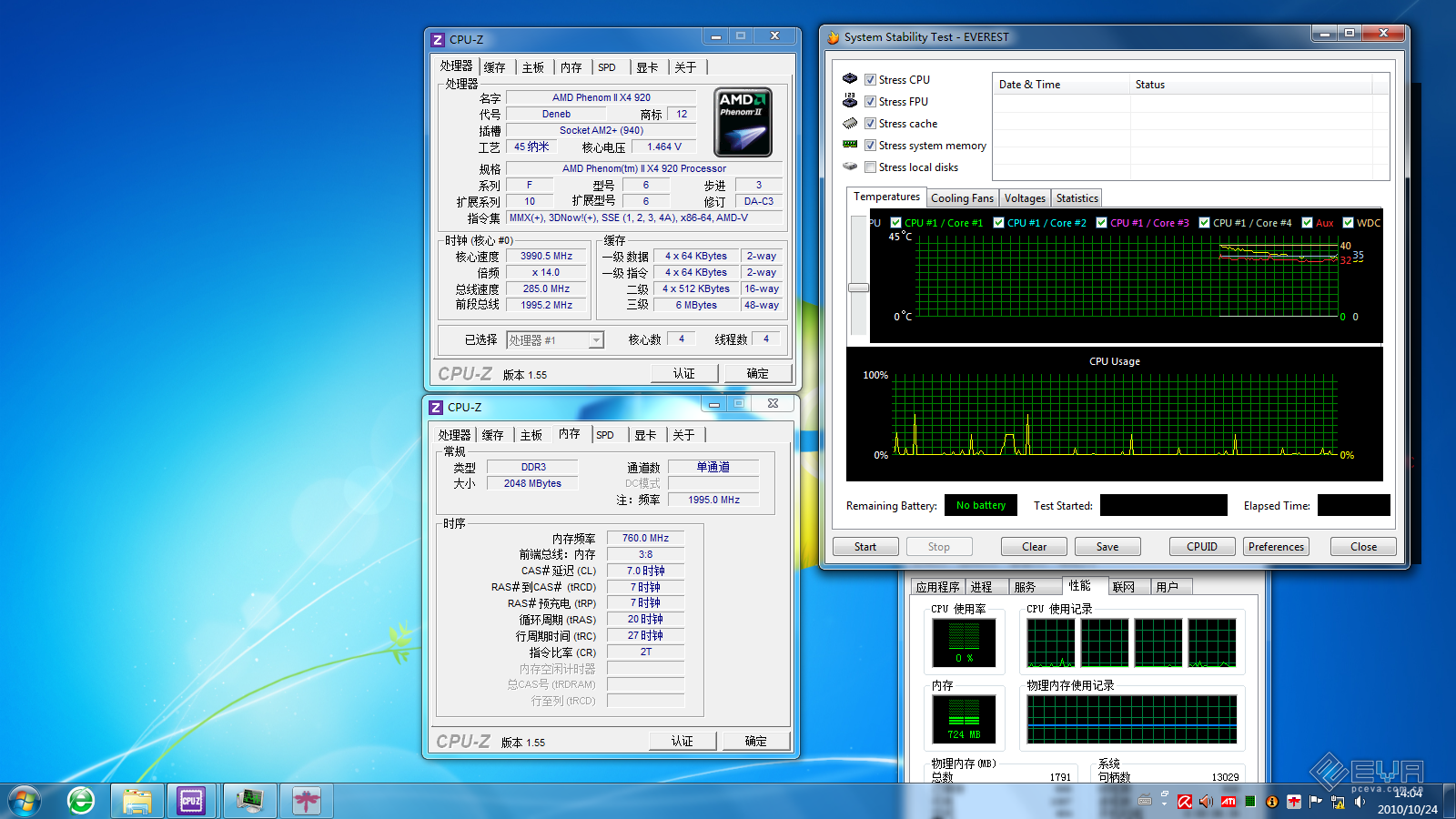Click the Save button in EVEREST
The height and width of the screenshot is (819, 1456).
pos(1107,547)
